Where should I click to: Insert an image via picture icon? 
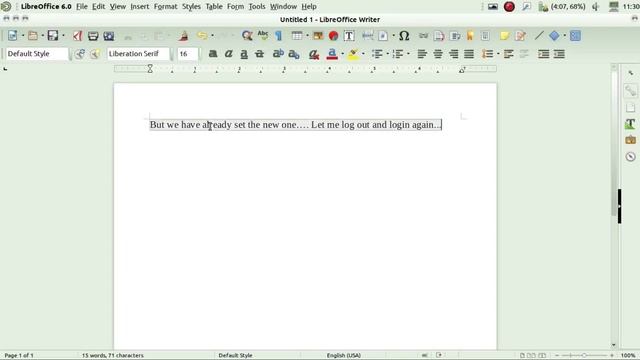point(318,36)
